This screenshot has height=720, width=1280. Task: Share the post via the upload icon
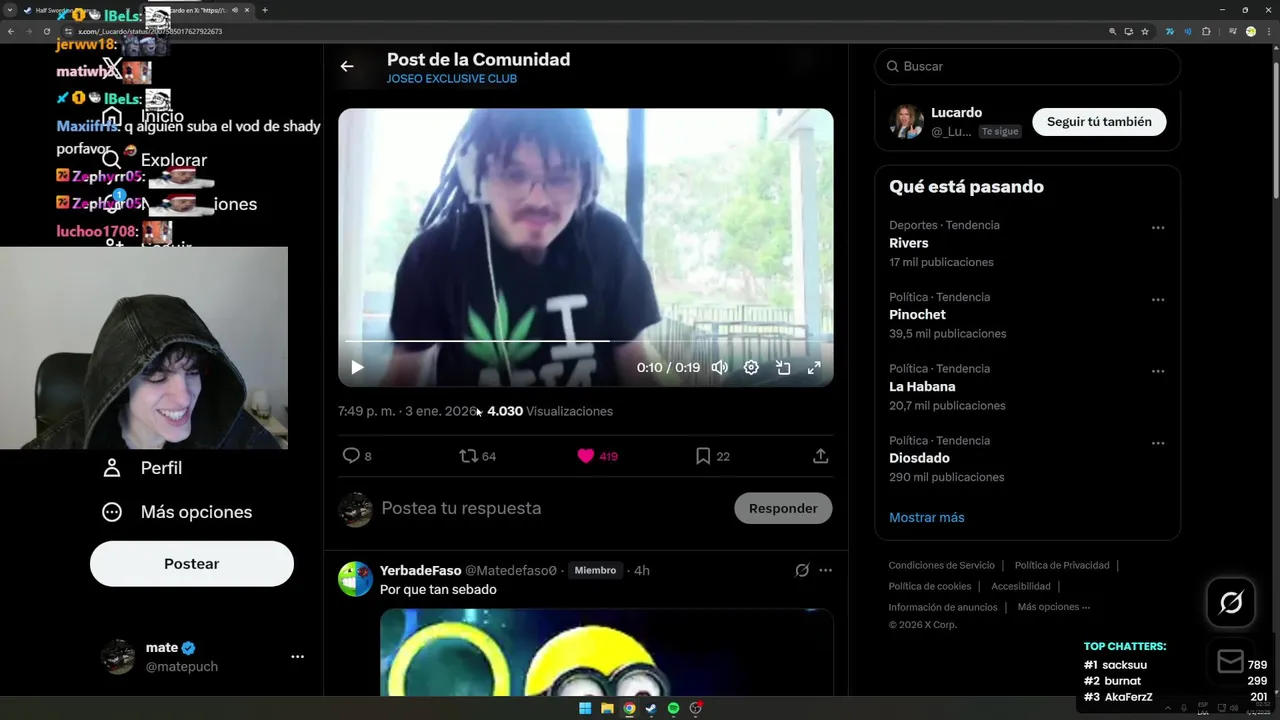[820, 456]
